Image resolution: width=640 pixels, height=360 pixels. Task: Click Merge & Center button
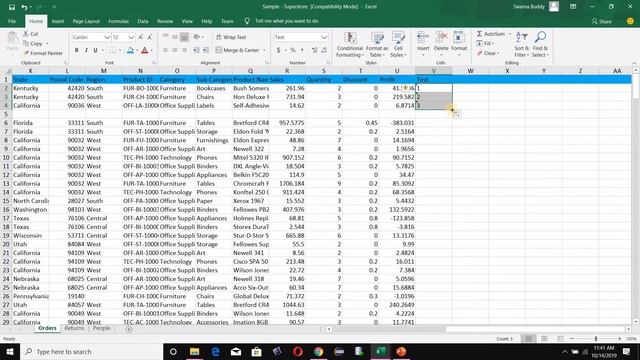pyautogui.click(x=238, y=50)
